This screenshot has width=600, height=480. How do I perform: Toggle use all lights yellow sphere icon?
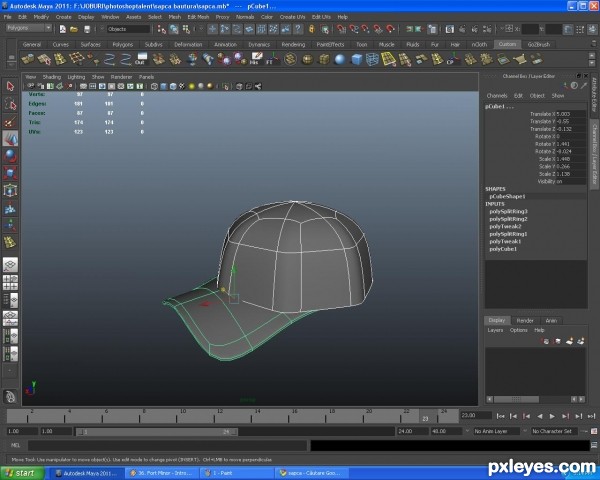191,87
